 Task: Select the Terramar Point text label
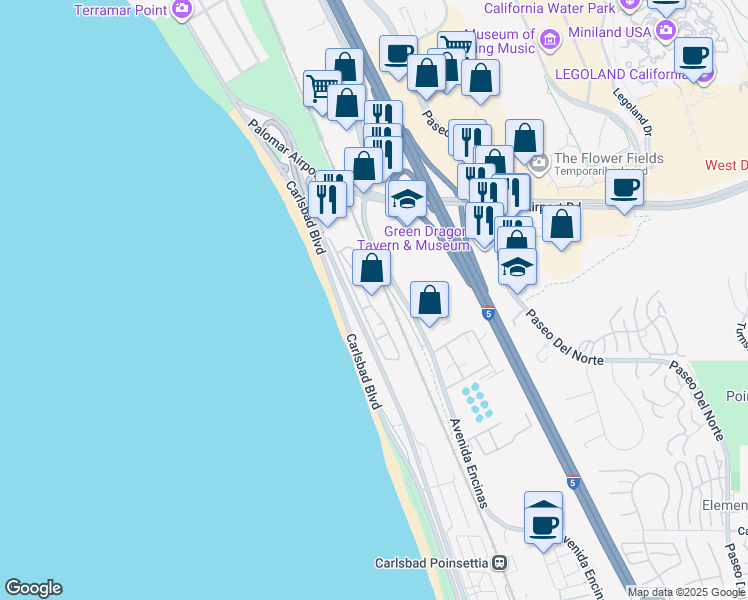(121, 10)
